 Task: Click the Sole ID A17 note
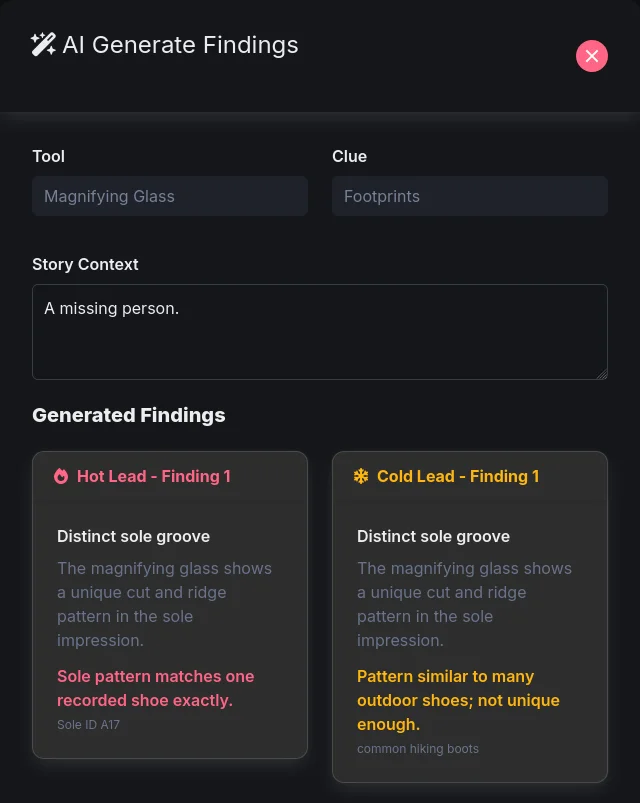pyautogui.click(x=88, y=725)
